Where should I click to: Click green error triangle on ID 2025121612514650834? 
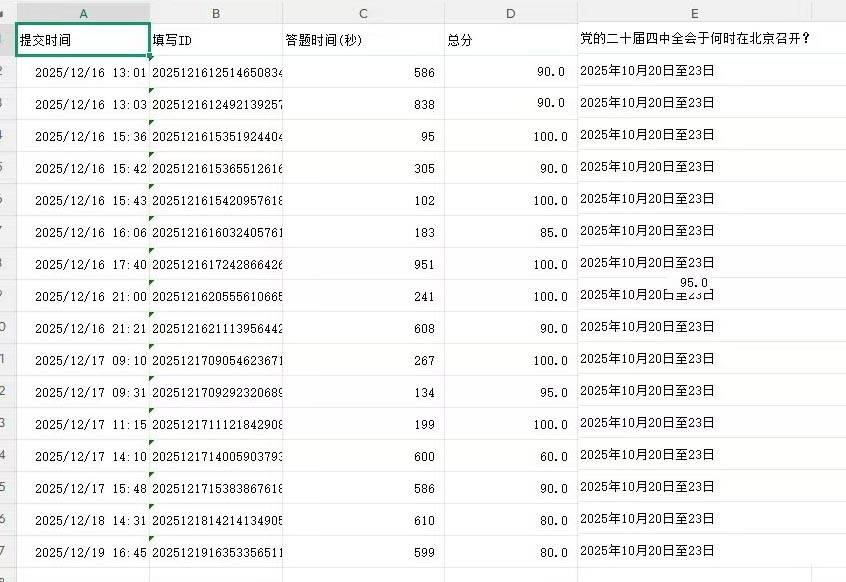[x=153, y=59]
